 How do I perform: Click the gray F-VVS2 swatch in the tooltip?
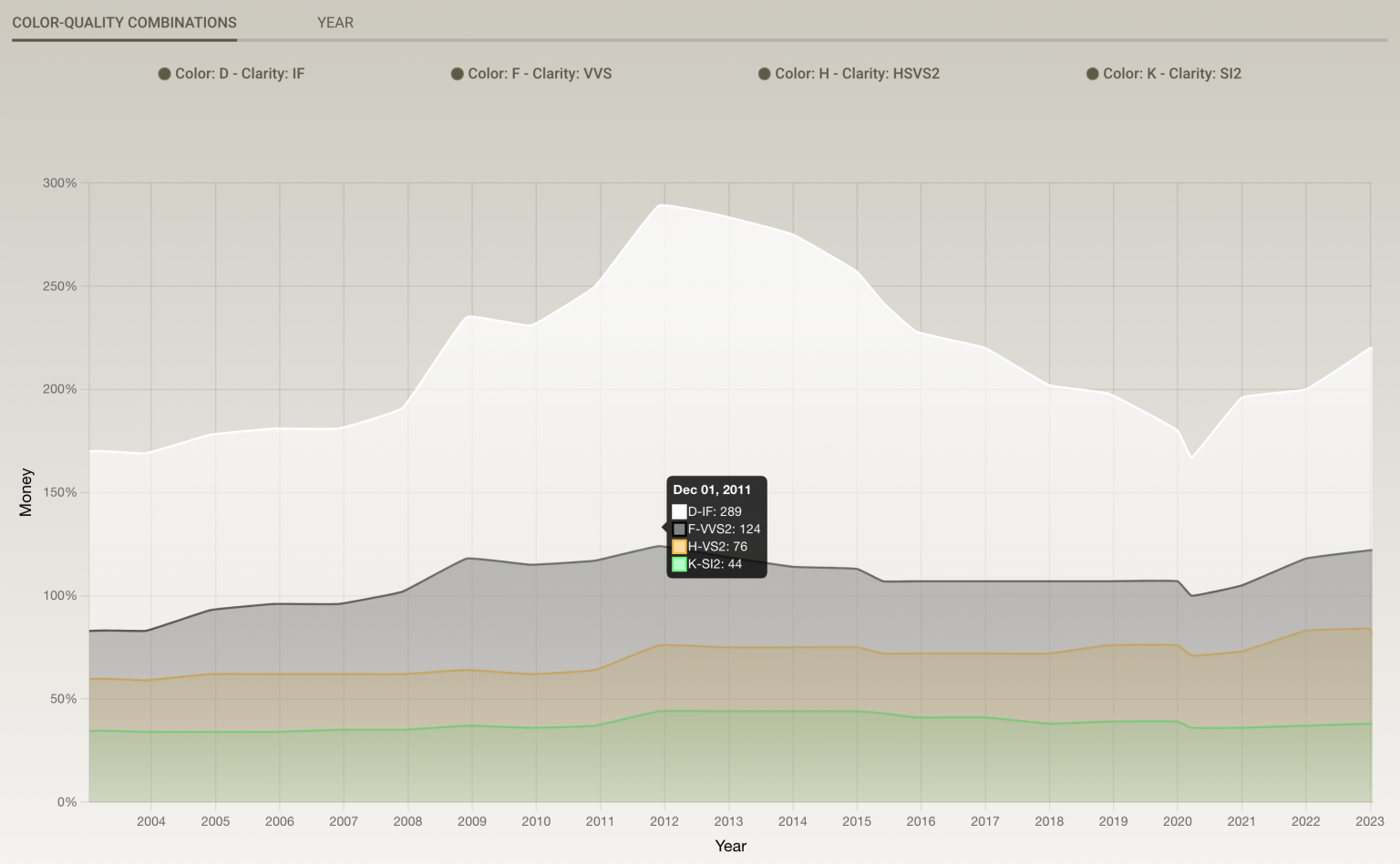[679, 530]
